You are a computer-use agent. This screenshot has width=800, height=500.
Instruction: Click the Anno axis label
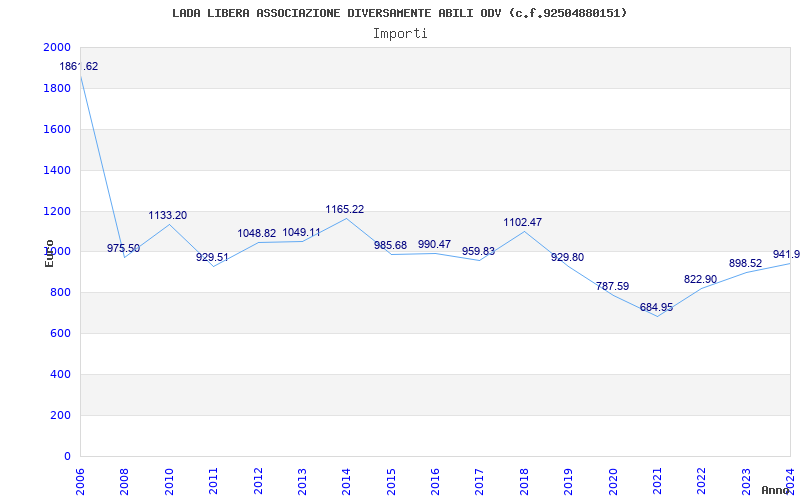[x=776, y=490]
